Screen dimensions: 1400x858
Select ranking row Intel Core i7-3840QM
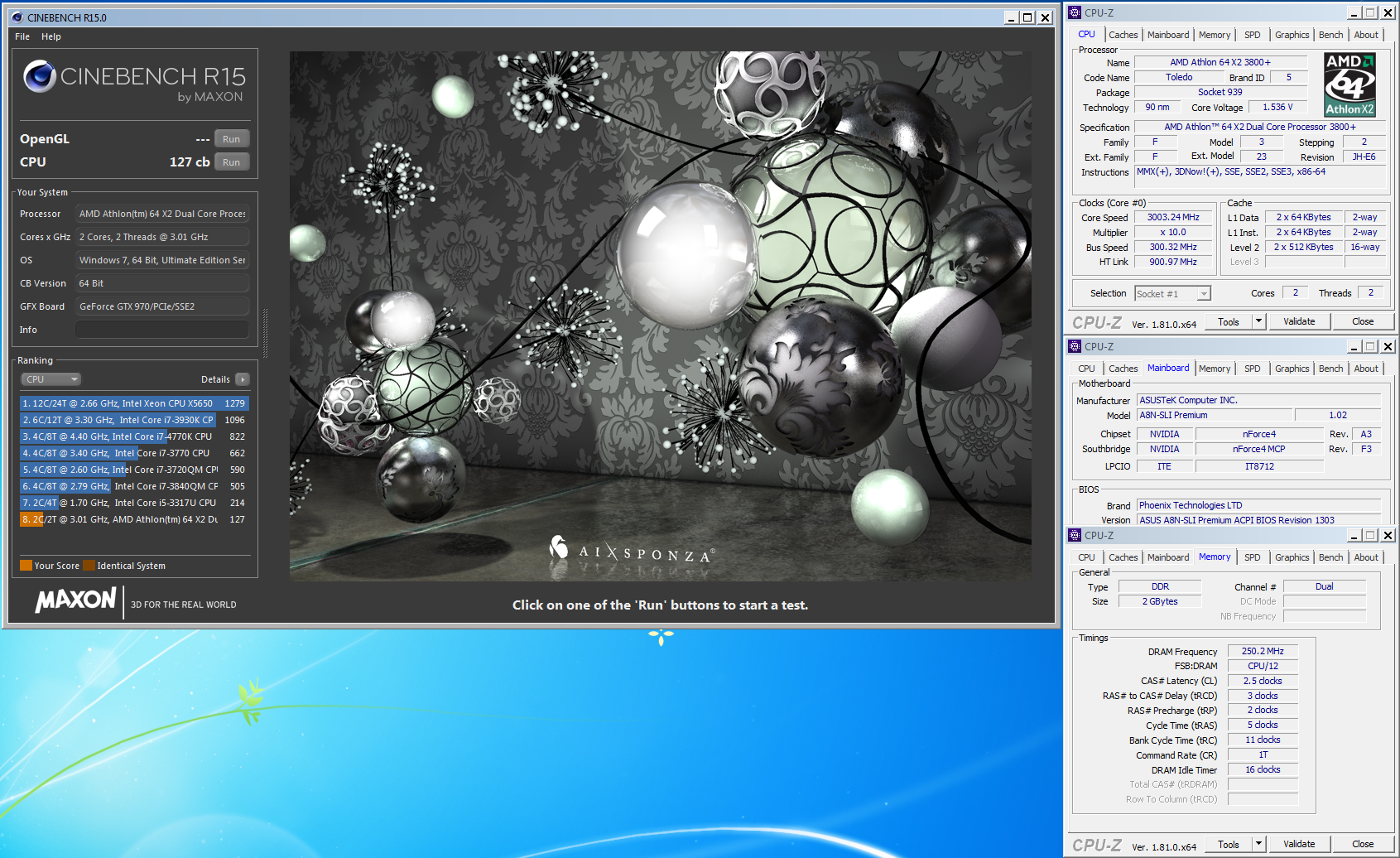(x=134, y=486)
